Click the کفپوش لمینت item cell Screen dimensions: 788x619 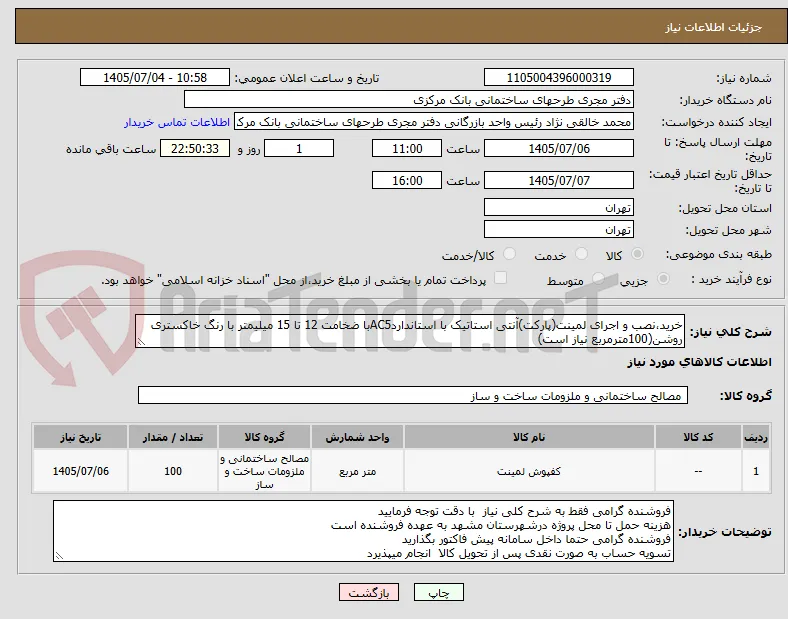pos(529,471)
